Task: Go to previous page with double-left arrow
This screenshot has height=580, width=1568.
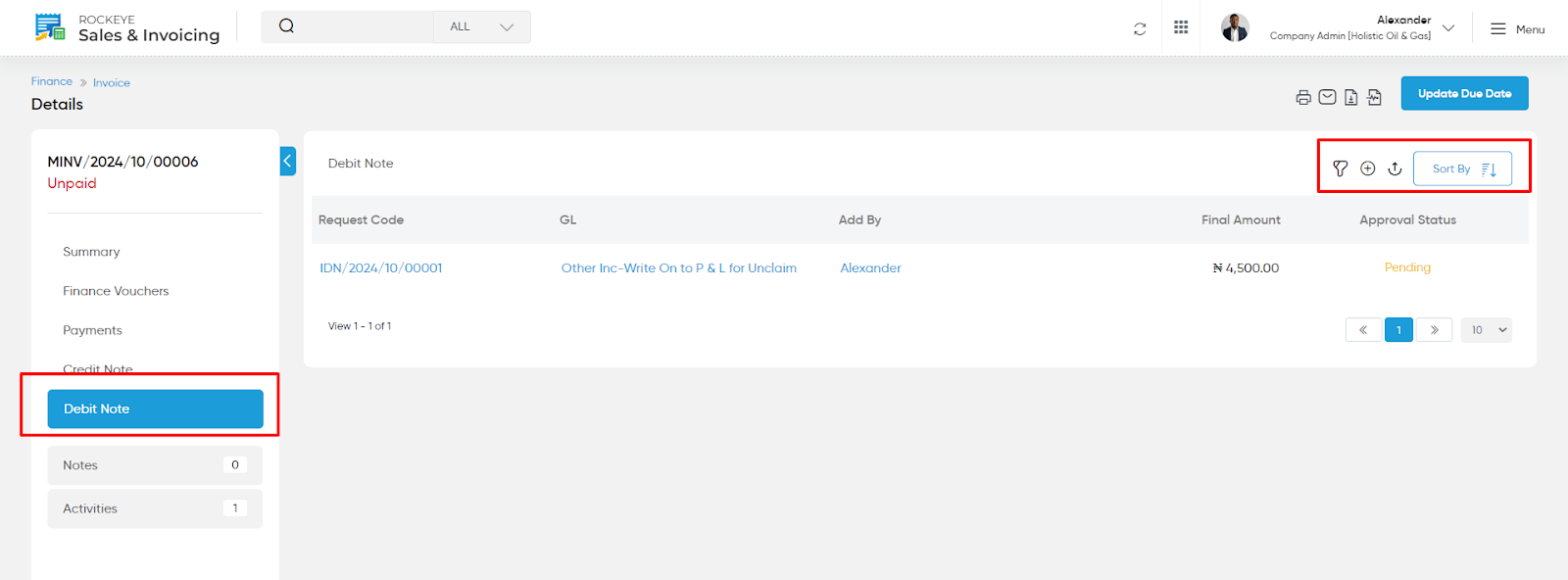Action: [x=1363, y=330]
